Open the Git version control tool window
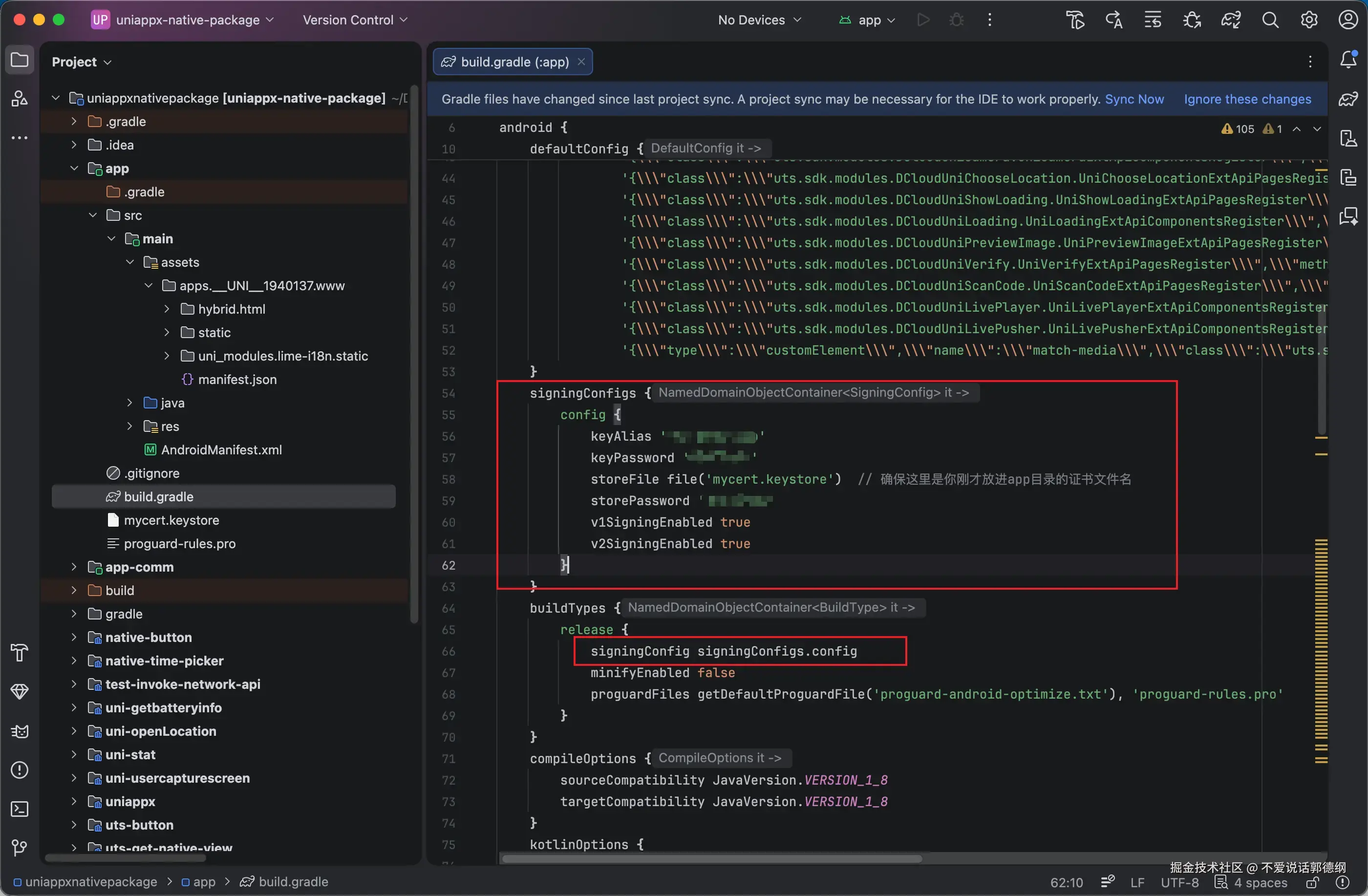Viewport: 1368px width, 896px height. coord(20,848)
